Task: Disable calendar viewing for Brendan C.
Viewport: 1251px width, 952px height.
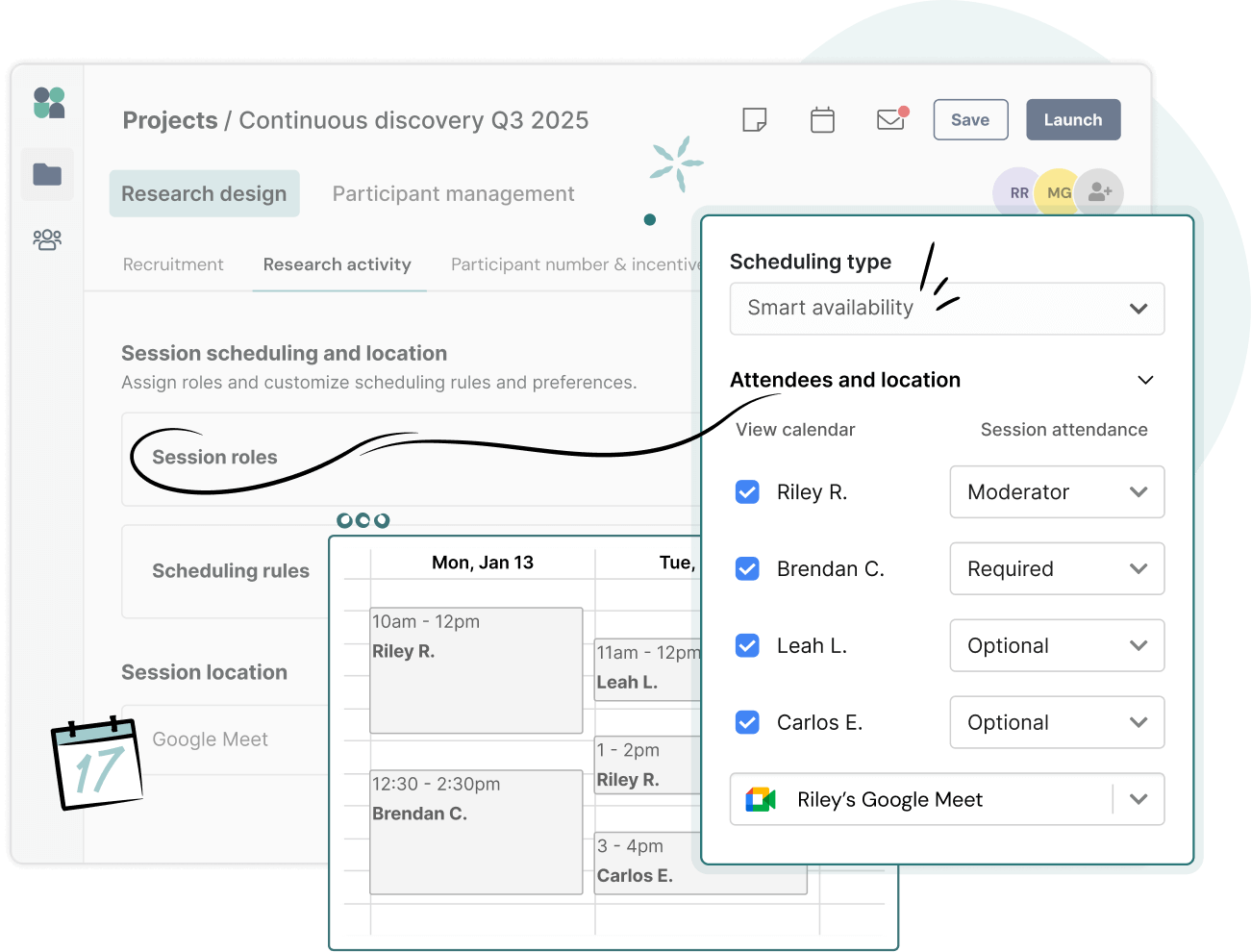Action: coord(747,568)
